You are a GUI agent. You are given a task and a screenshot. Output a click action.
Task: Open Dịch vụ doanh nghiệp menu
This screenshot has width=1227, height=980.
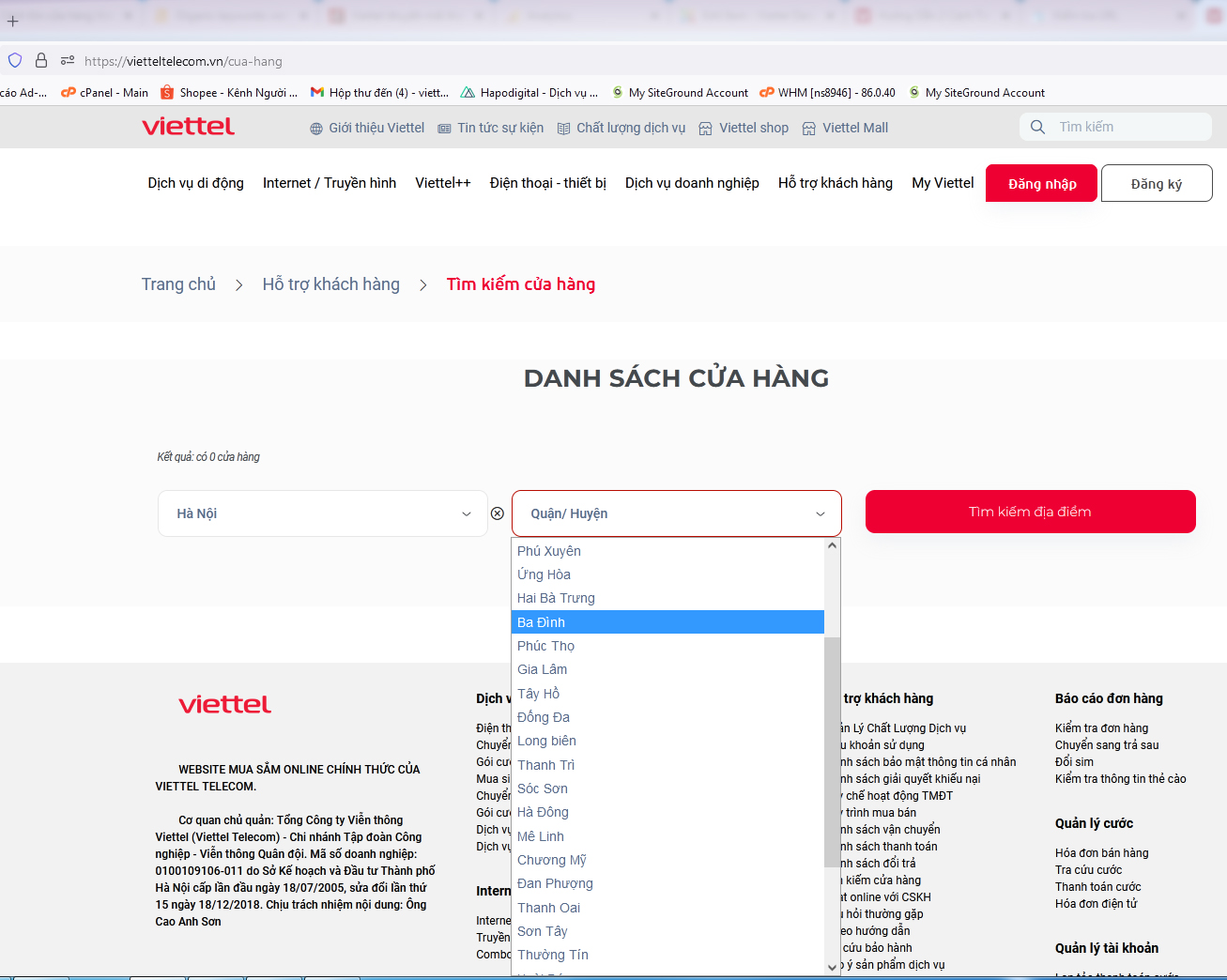[x=692, y=183]
